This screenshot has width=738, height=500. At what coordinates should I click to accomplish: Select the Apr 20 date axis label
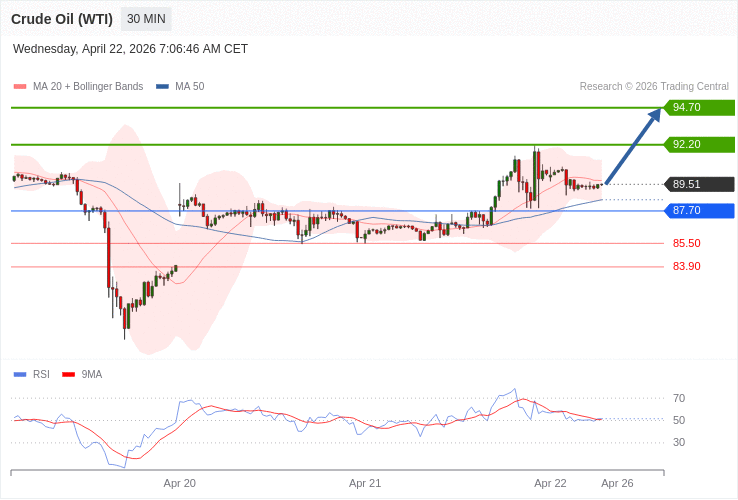point(180,483)
